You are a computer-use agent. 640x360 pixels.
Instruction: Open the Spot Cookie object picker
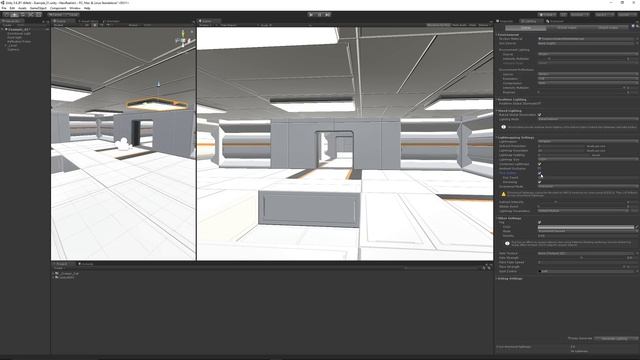coord(637,271)
